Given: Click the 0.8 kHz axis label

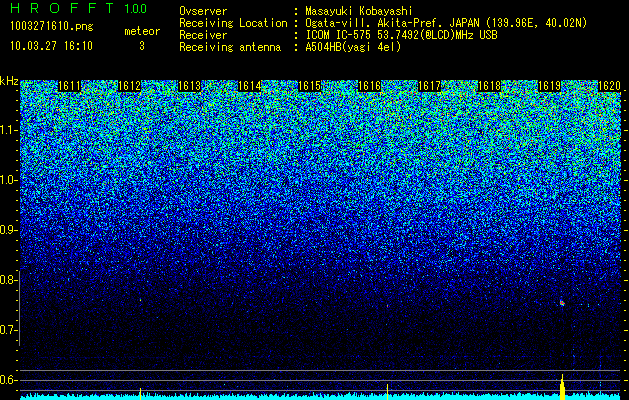Looking at the screenshot, I should (8, 280).
